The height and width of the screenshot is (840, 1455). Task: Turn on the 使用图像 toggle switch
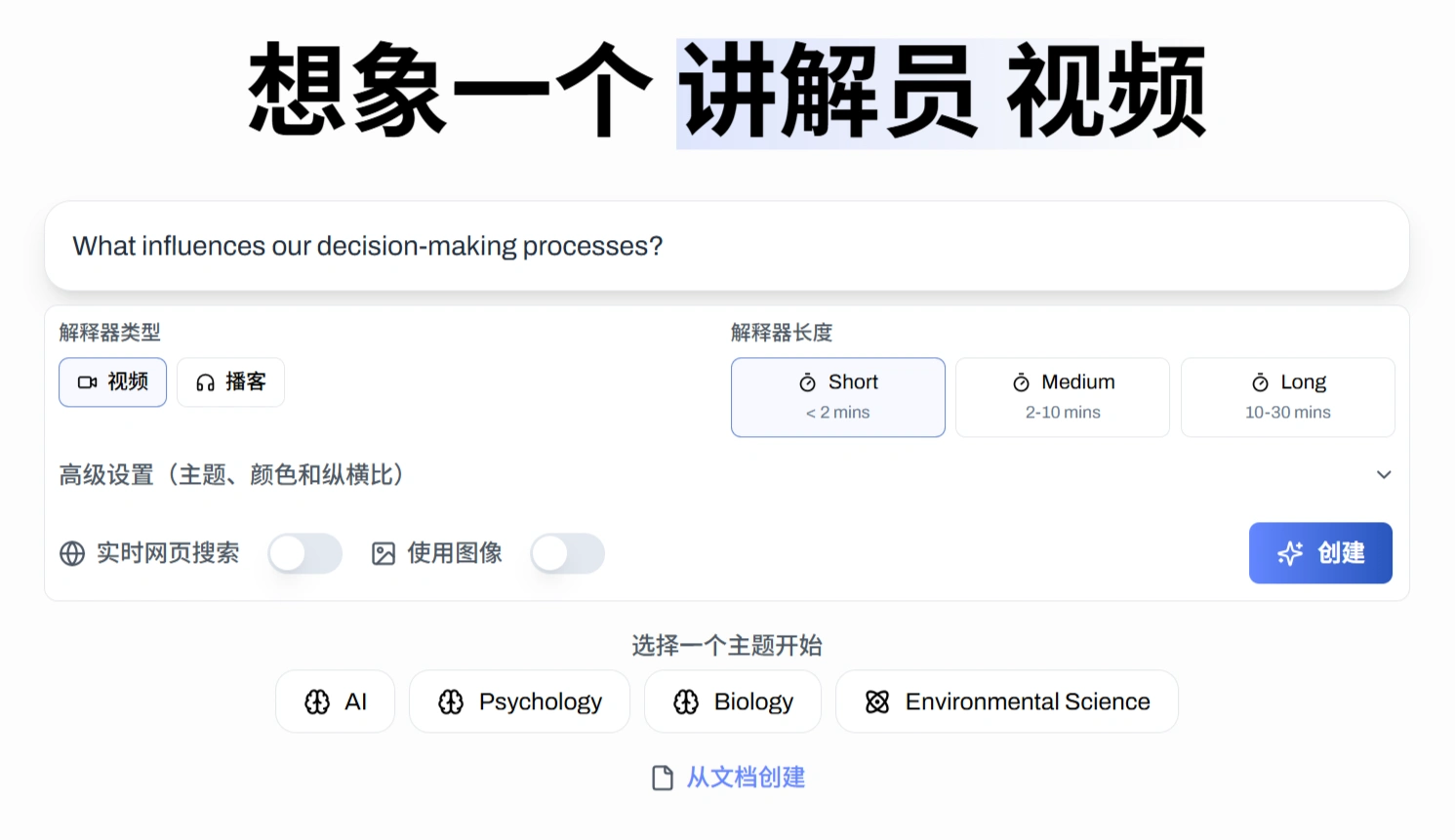[x=567, y=554]
